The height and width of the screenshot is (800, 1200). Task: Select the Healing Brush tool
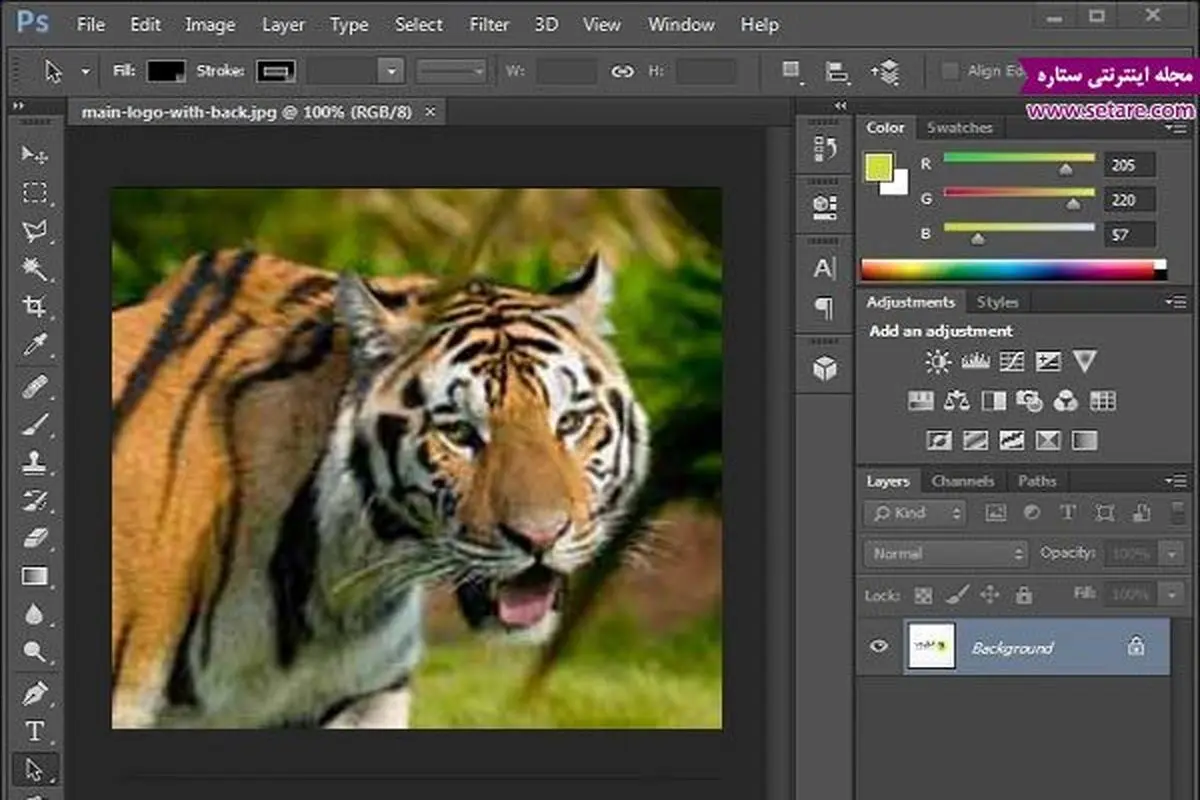[x=35, y=385]
